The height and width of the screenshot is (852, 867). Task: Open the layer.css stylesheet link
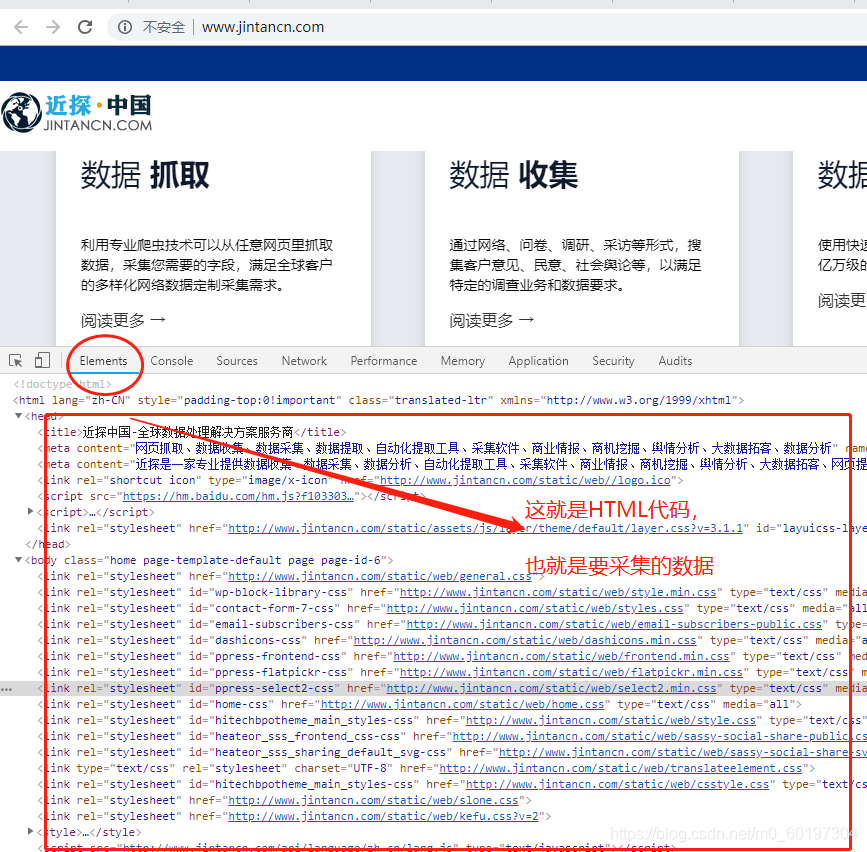coord(485,528)
